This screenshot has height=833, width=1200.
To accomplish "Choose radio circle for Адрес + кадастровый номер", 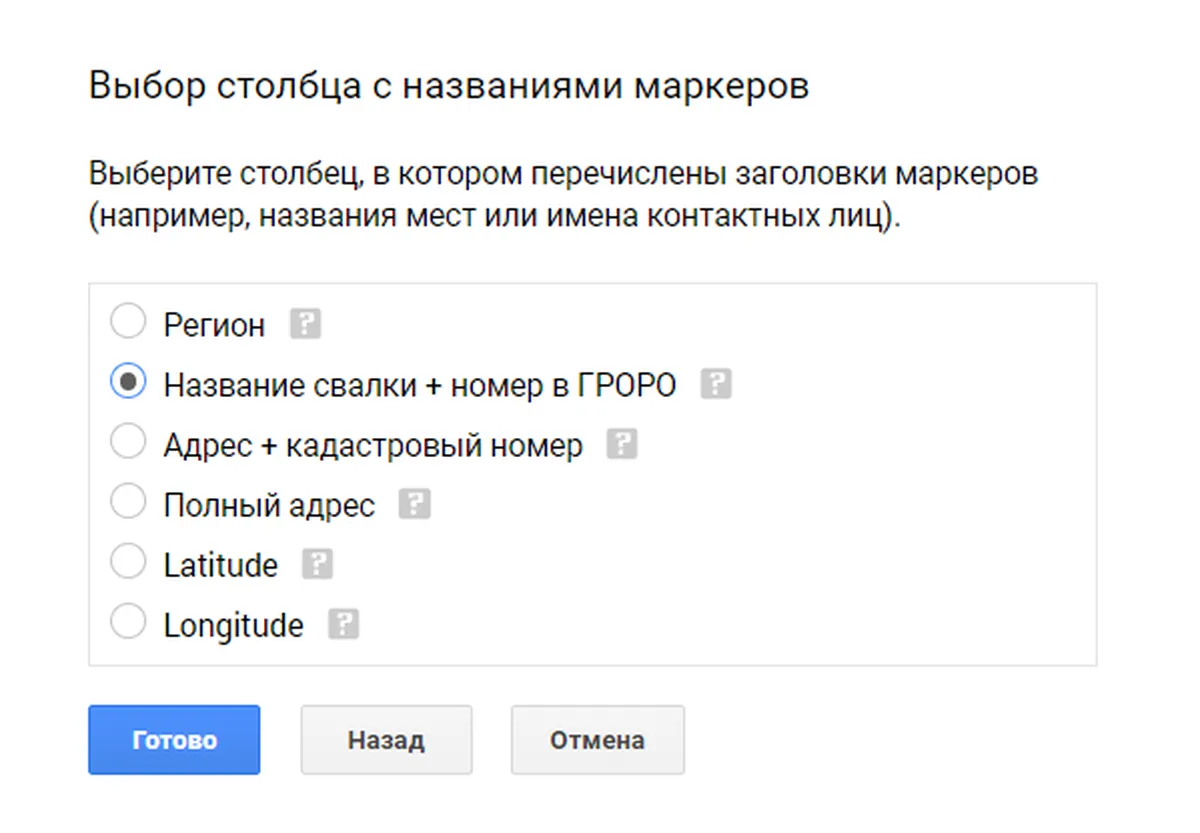I will 128,443.
